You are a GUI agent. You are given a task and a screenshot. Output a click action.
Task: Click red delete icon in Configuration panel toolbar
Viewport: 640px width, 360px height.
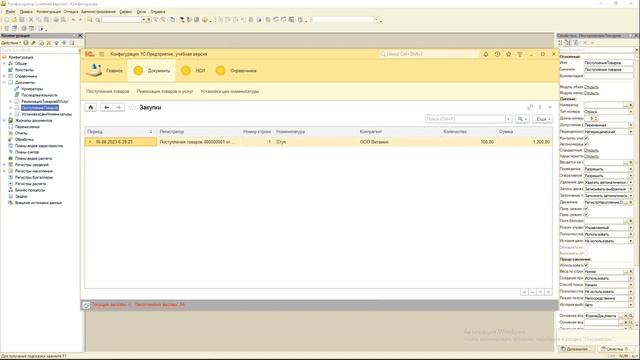[x=49, y=43]
